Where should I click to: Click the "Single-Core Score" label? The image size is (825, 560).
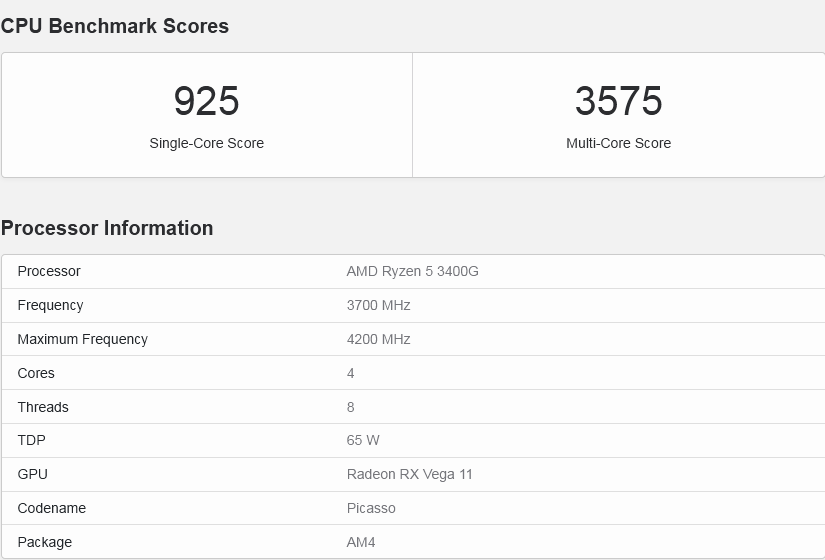tap(206, 143)
